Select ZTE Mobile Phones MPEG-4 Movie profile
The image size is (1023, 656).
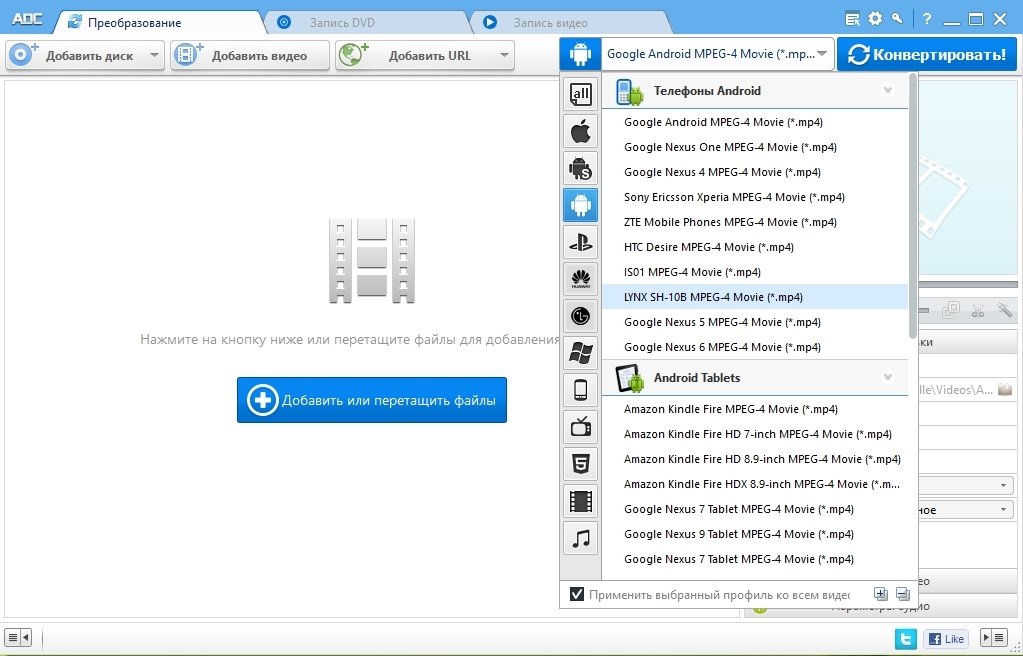(x=755, y=222)
